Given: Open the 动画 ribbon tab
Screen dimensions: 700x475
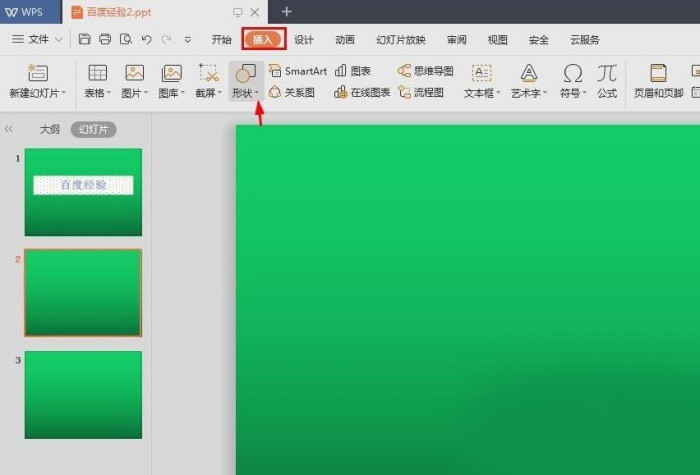Looking at the screenshot, I should pyautogui.click(x=345, y=40).
